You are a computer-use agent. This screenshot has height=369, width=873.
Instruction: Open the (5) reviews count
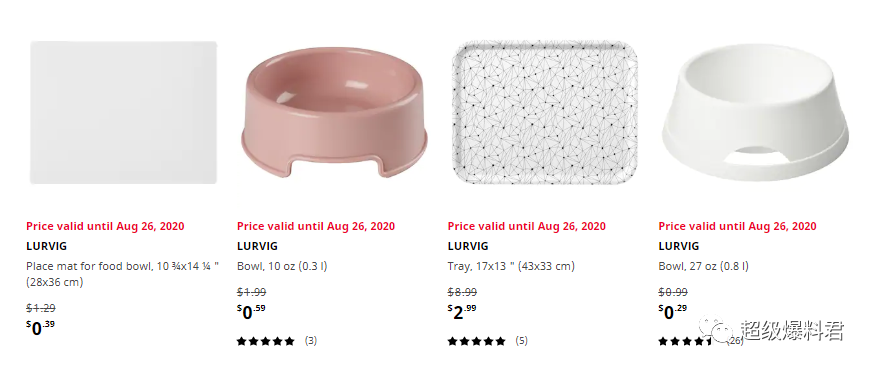pos(521,341)
